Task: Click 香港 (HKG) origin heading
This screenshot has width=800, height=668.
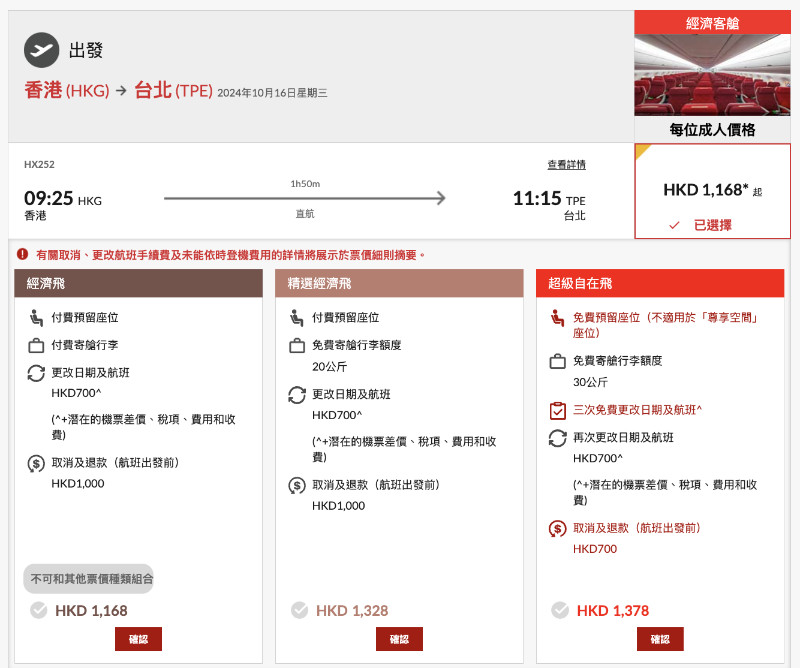Action: (67, 90)
